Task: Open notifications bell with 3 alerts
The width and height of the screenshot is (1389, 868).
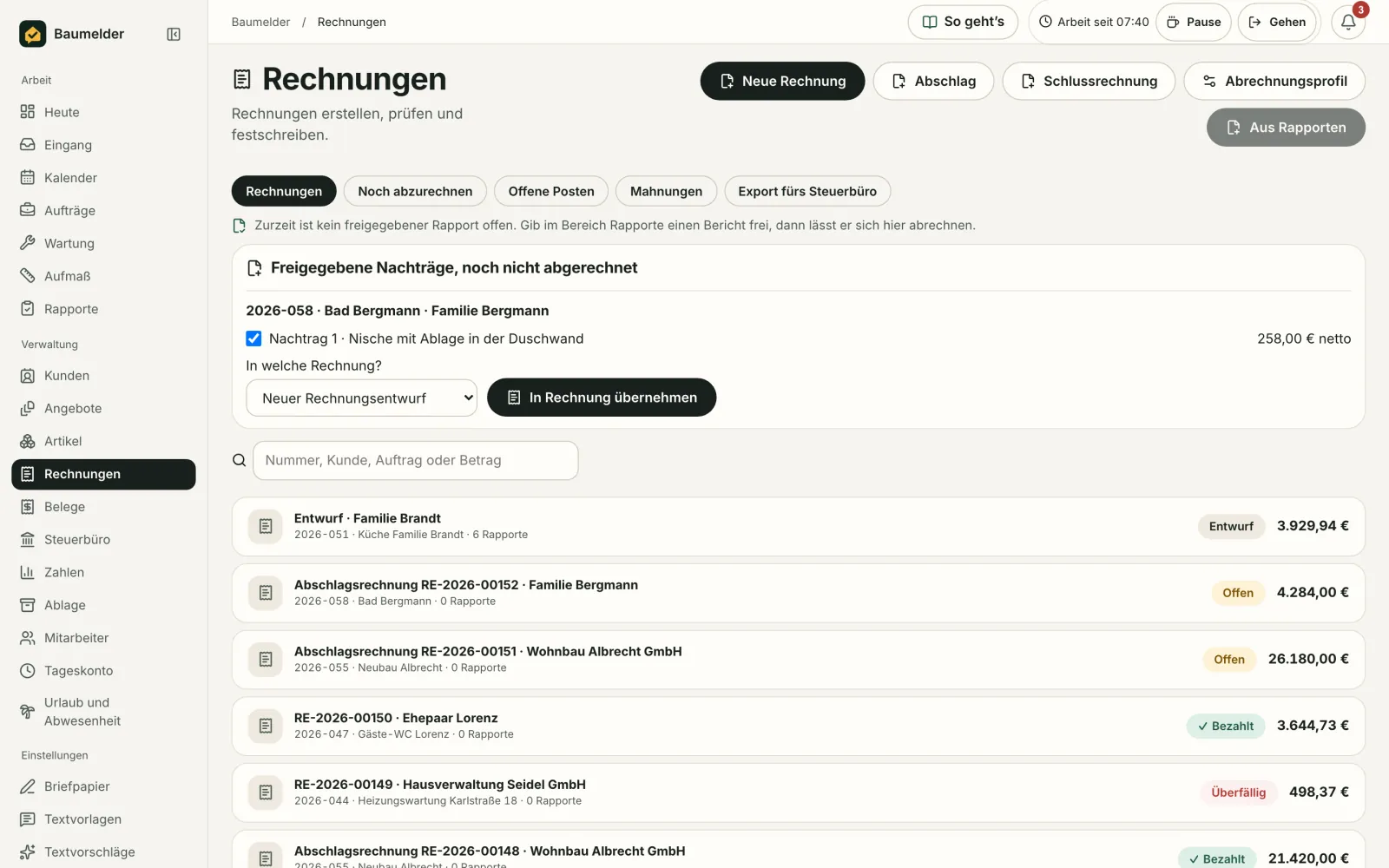Action: pyautogui.click(x=1348, y=22)
